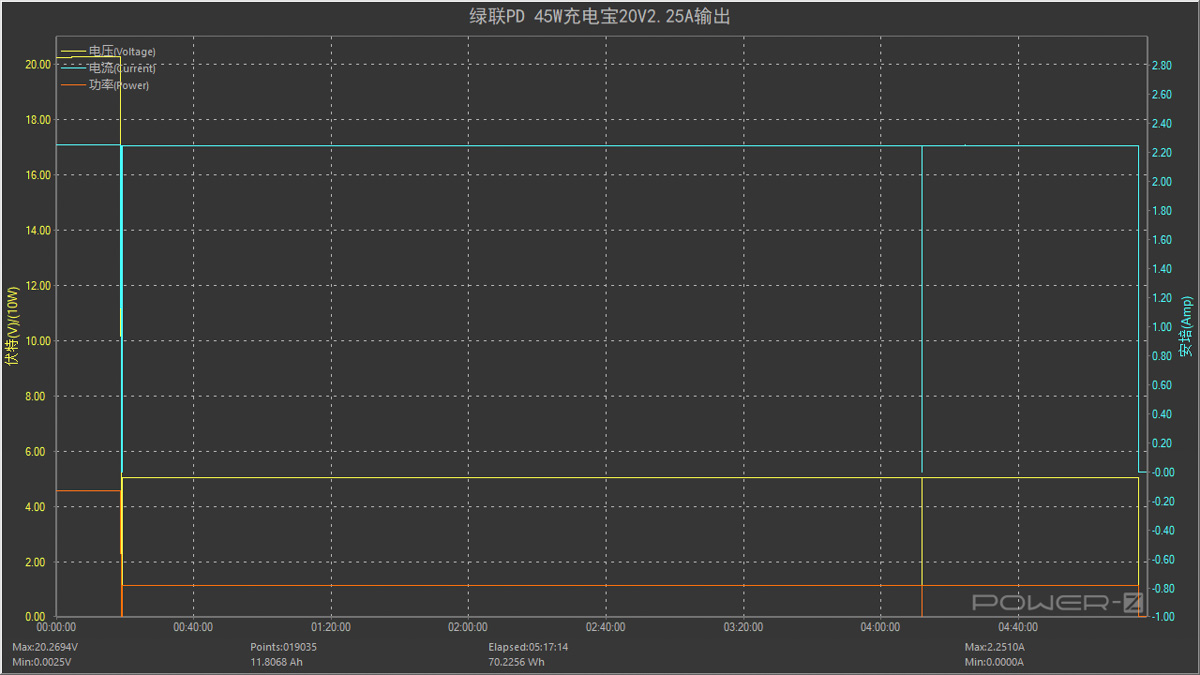Click the 70.2256 Wh energy readout

tap(516, 661)
